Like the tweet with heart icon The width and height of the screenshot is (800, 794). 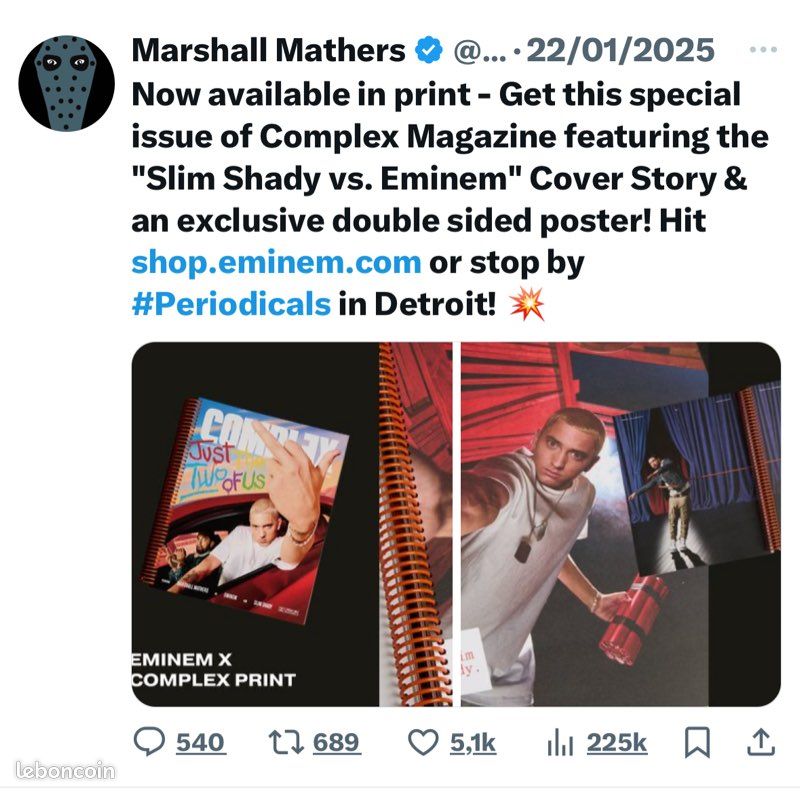423,742
